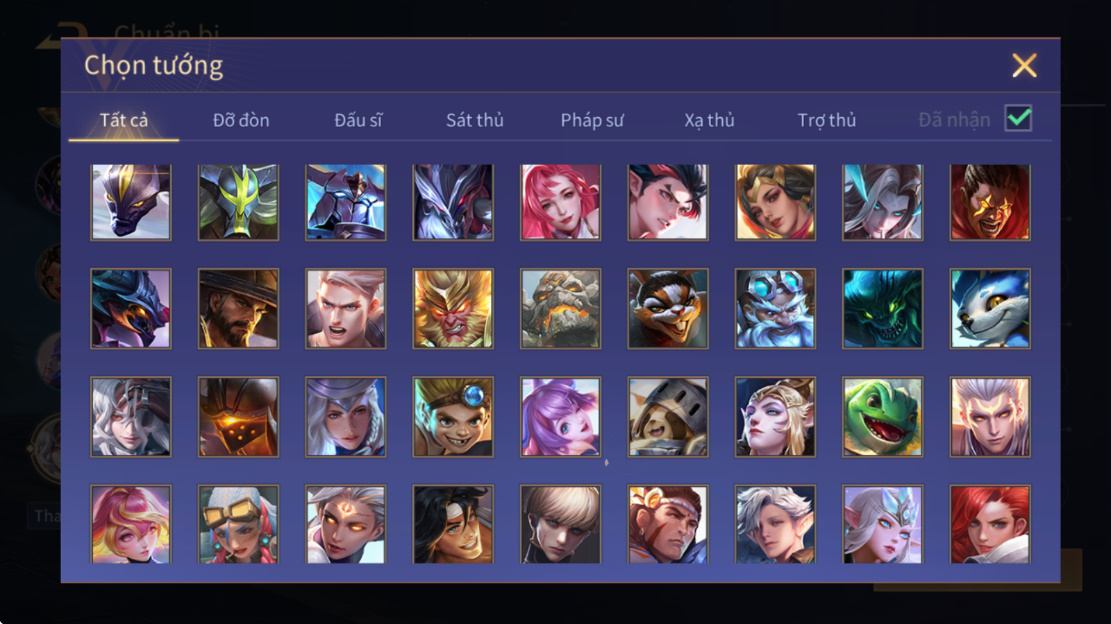Open the Đấu sĩ tab
The height and width of the screenshot is (624, 1111).
tap(358, 120)
